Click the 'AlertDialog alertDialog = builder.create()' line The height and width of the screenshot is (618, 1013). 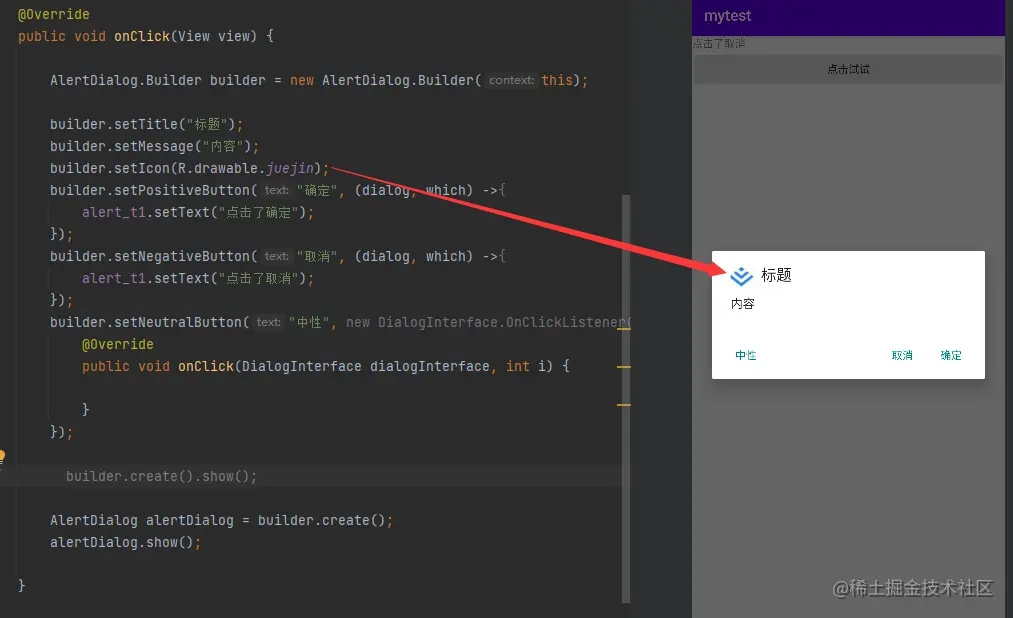tap(222, 520)
